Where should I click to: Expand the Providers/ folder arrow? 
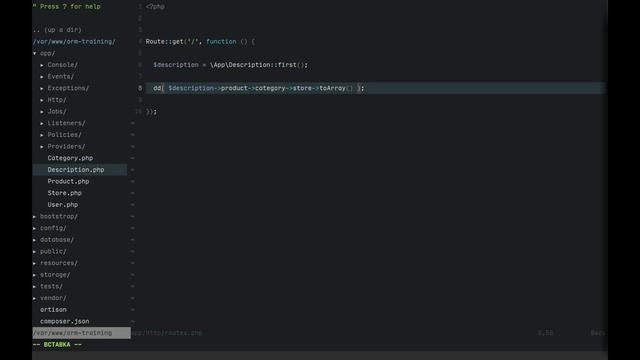[x=42, y=147]
